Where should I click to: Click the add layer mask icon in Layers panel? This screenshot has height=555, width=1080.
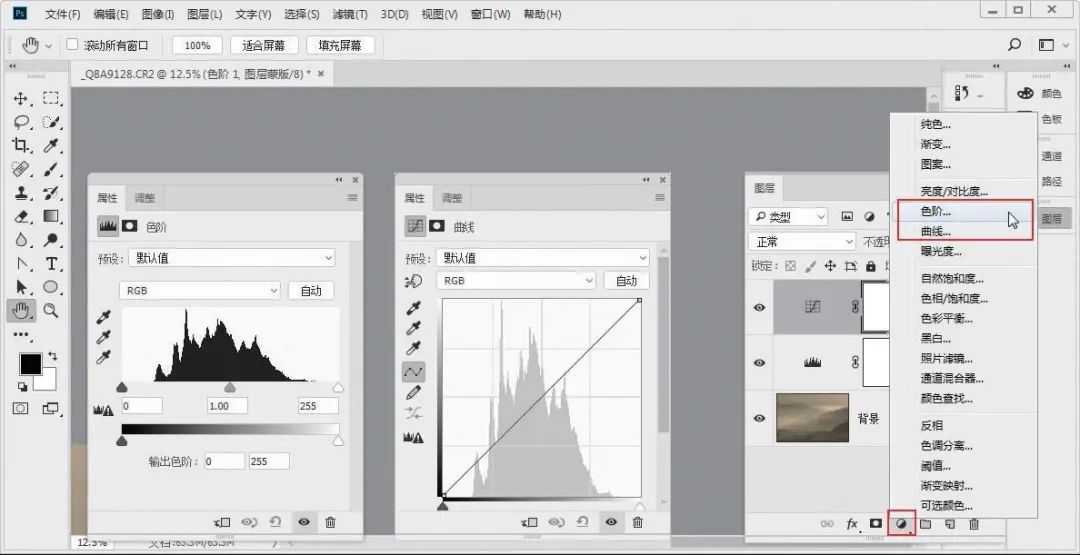coord(875,524)
